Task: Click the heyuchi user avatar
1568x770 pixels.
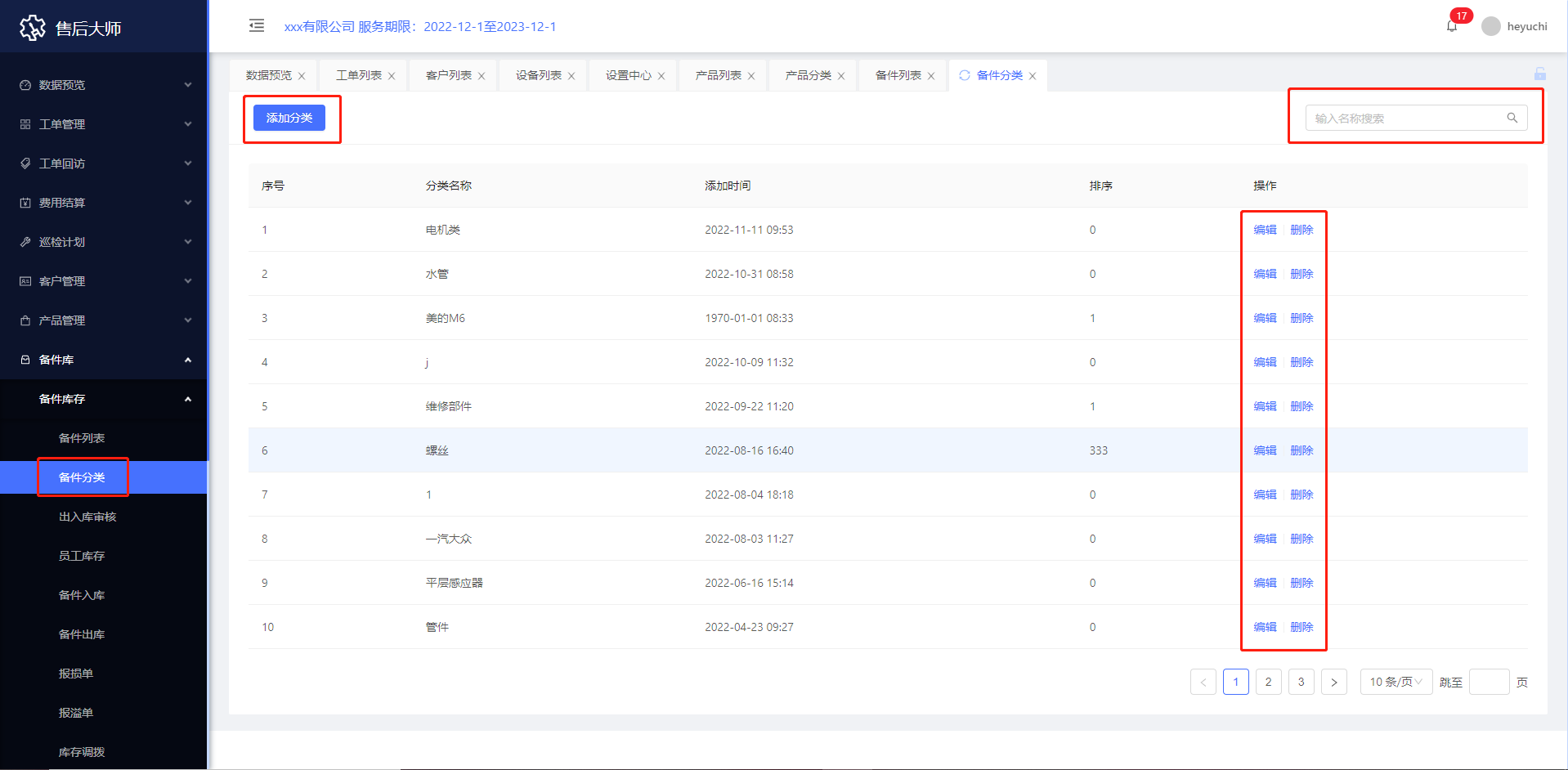Action: click(x=1491, y=26)
